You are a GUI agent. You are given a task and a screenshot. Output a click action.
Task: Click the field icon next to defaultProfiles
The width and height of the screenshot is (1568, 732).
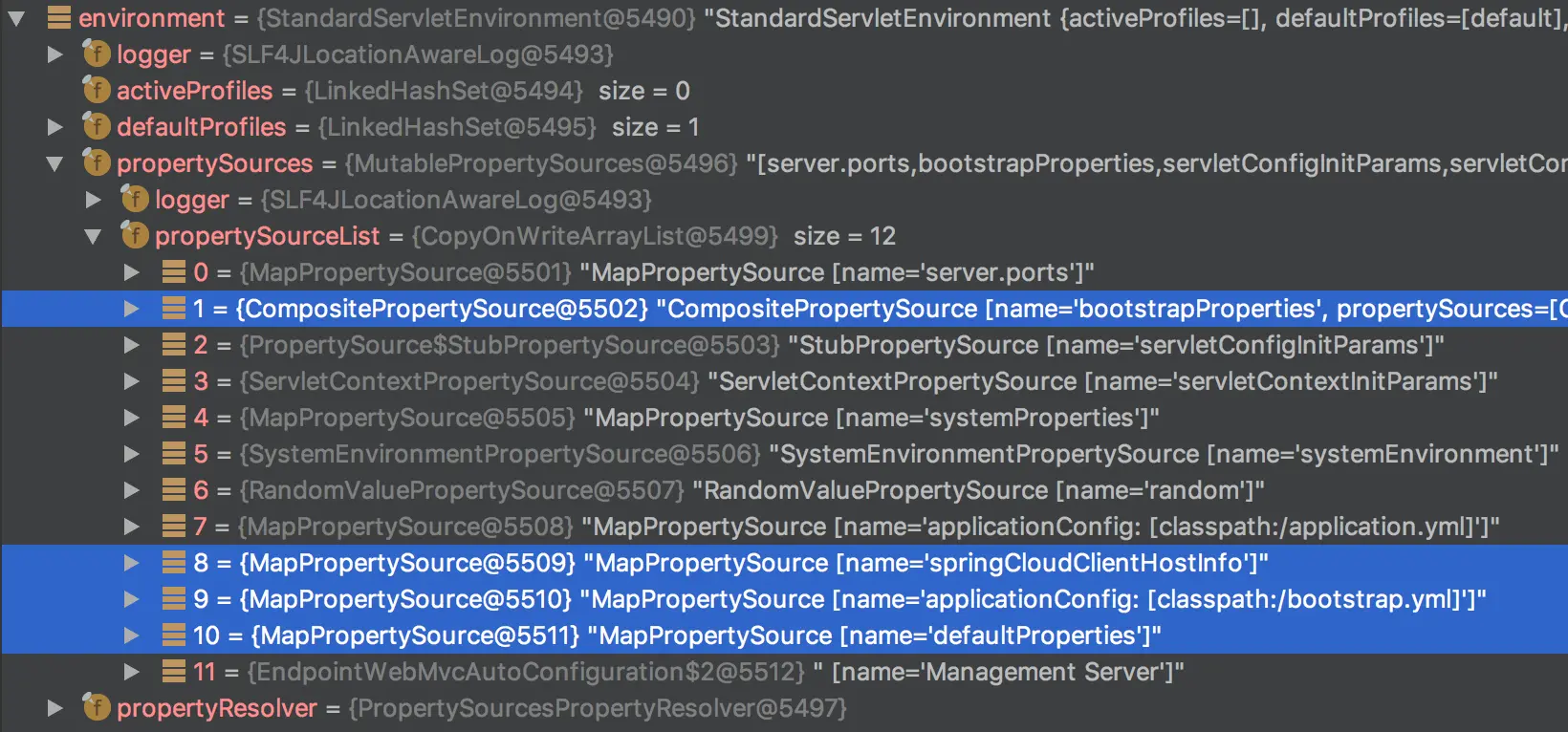pyautogui.click(x=97, y=127)
